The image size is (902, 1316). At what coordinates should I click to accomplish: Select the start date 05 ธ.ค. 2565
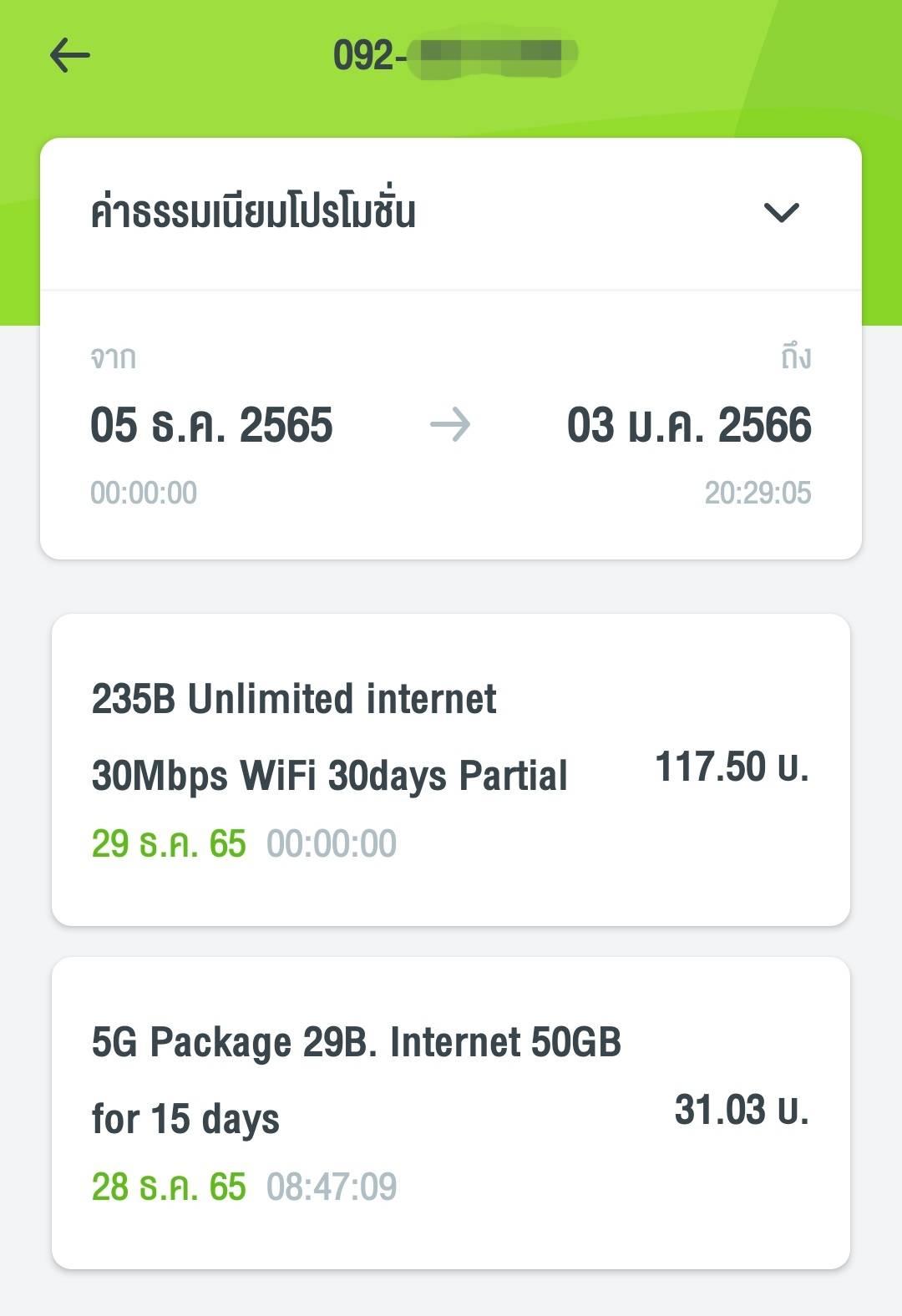coord(211,425)
